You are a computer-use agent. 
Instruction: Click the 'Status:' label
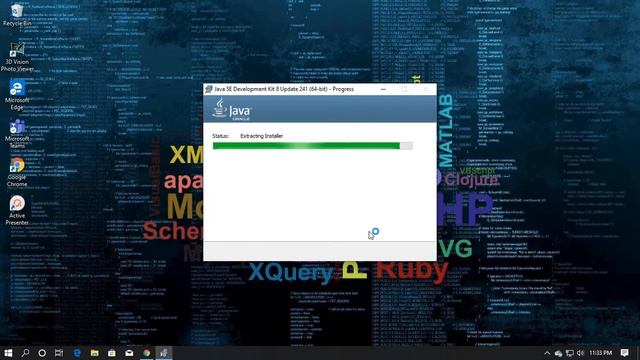(x=220, y=136)
